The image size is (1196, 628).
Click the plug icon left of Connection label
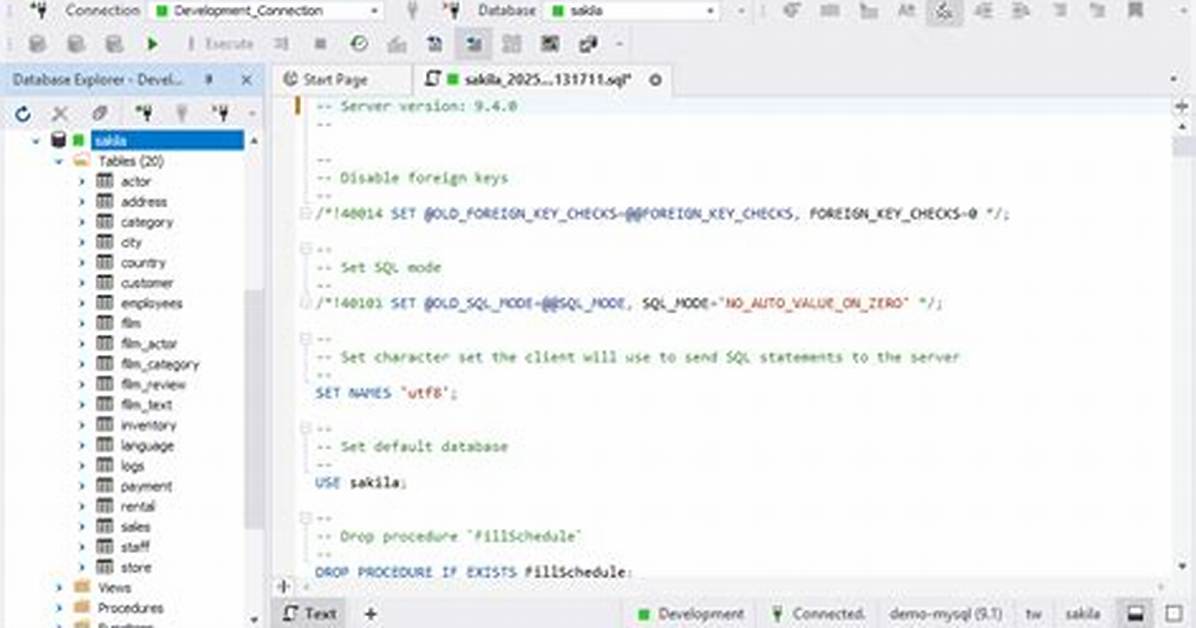click(38, 11)
